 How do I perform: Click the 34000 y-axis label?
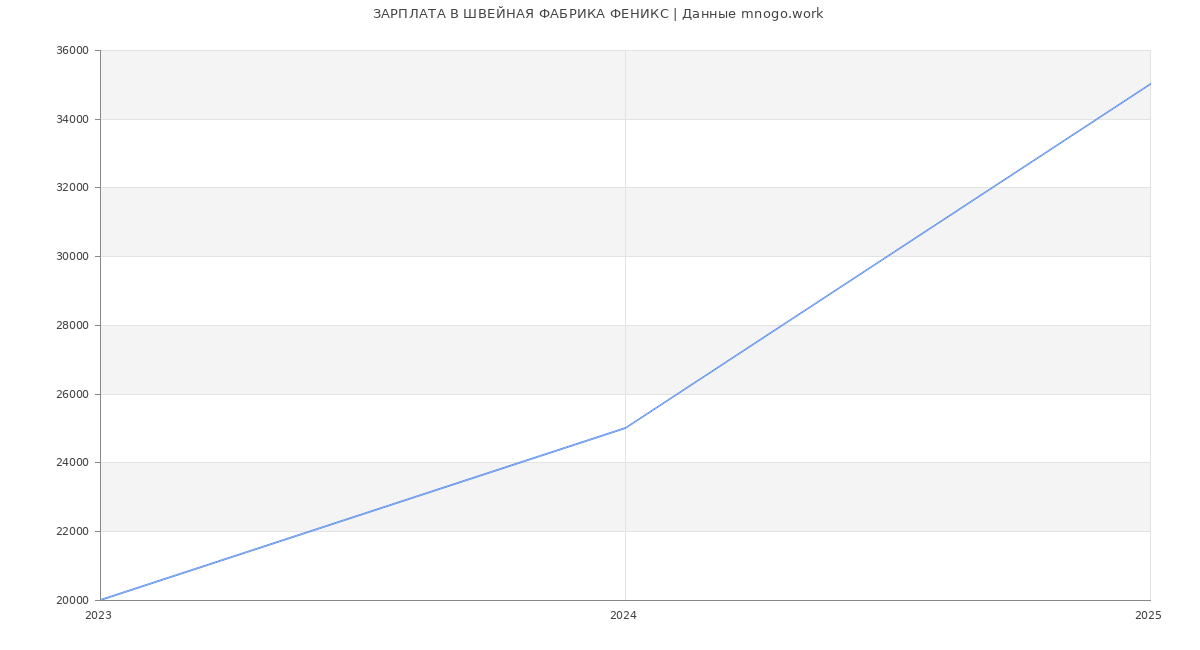click(x=73, y=119)
